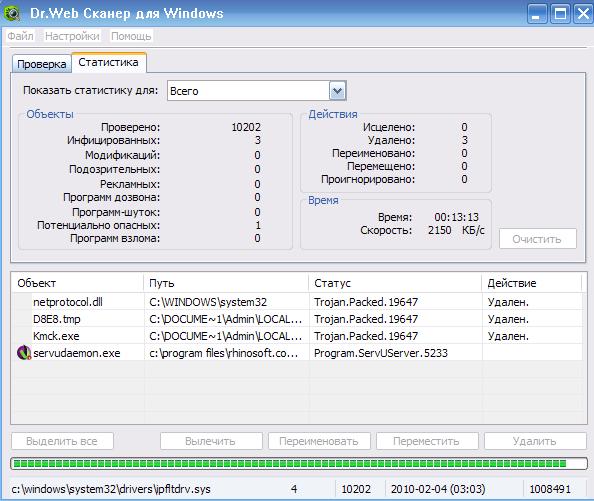594x501 pixels.
Task: Sort by the Статус column header
Action: (x=395, y=283)
